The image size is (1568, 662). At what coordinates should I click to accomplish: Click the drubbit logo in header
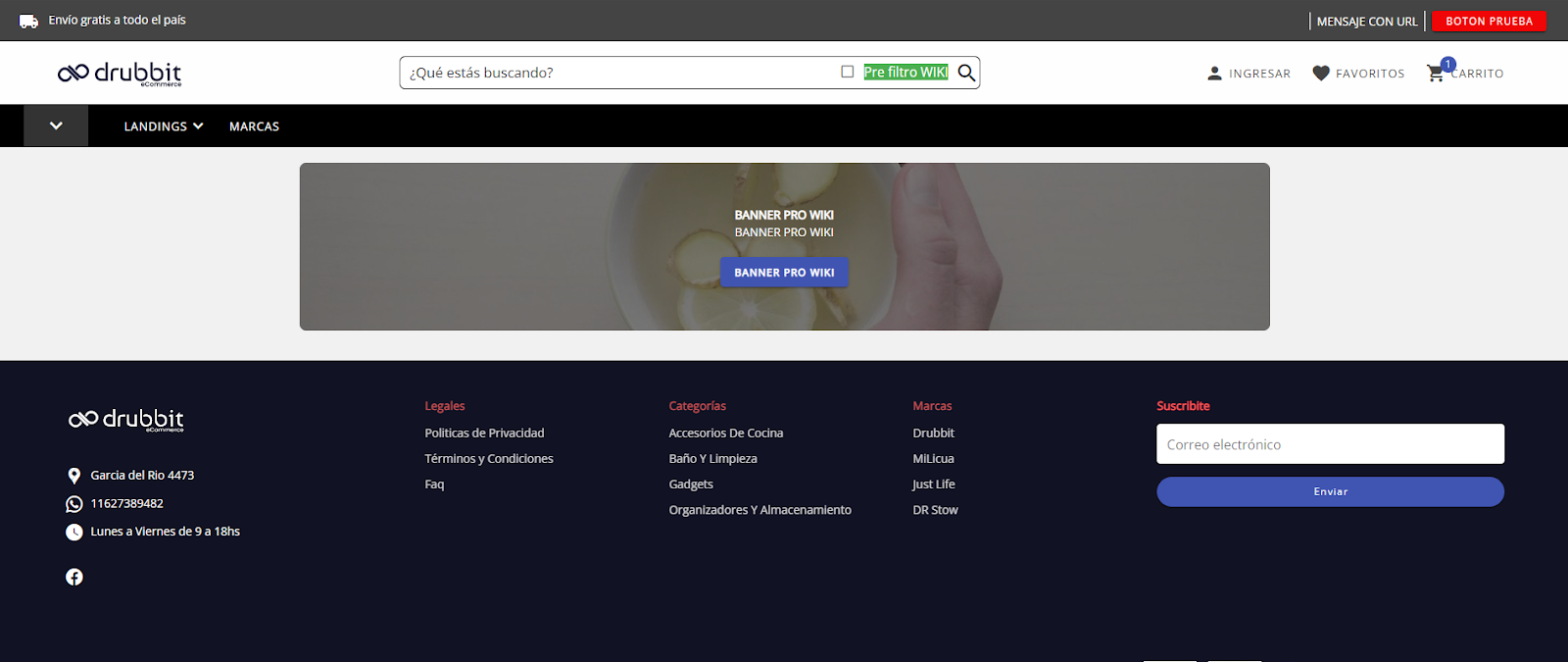[120, 74]
